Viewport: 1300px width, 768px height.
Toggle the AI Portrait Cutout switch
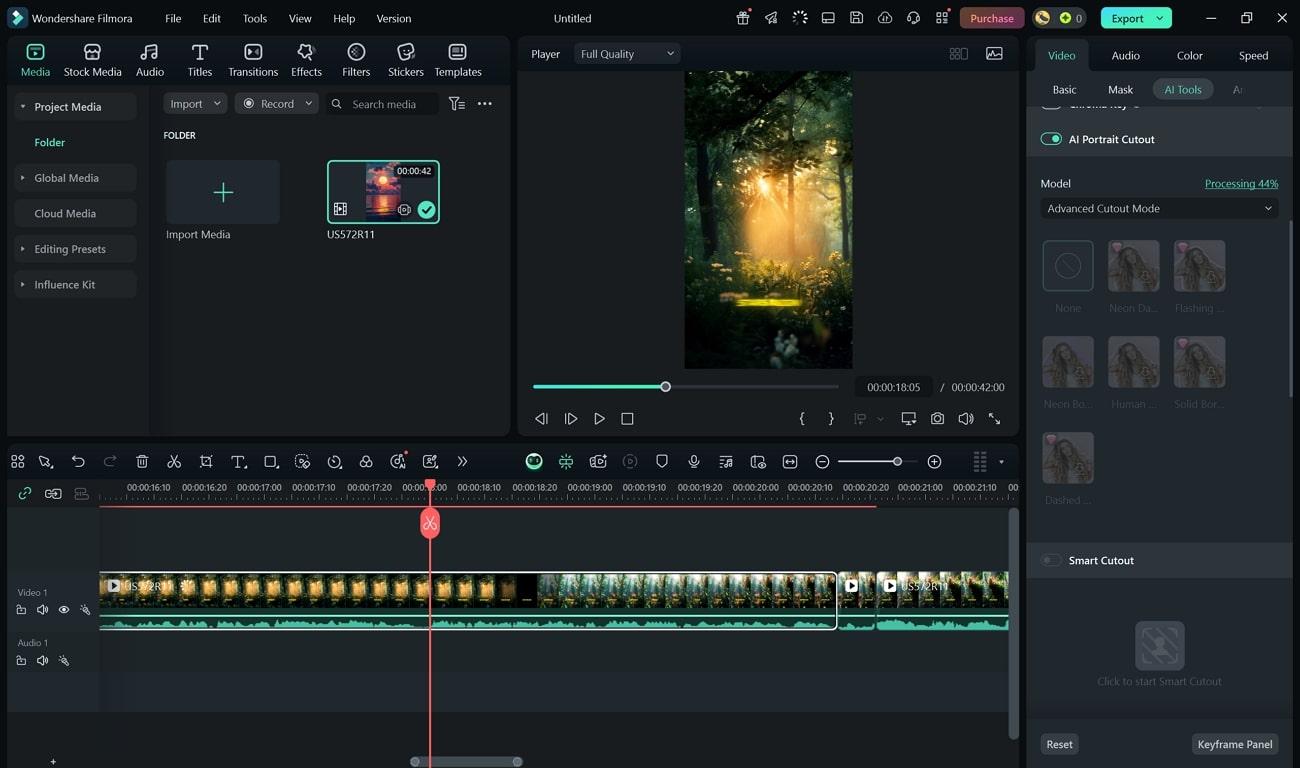tap(1051, 139)
